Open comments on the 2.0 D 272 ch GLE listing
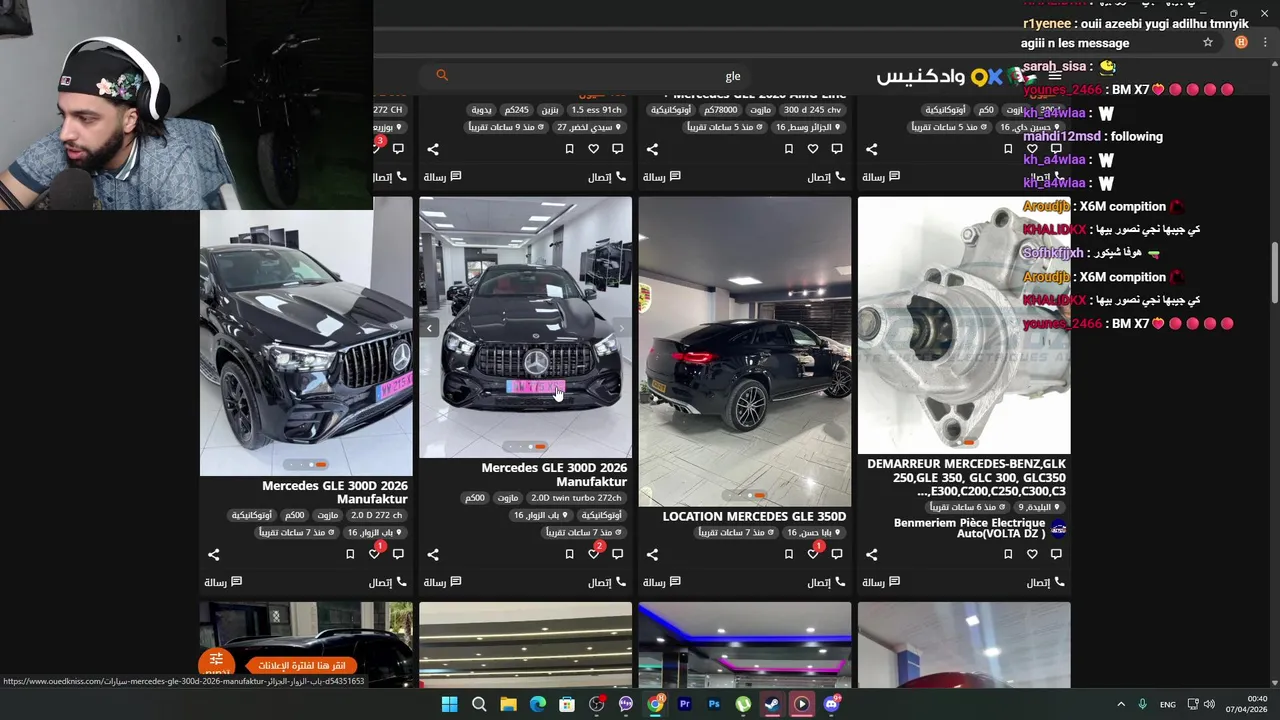The height and width of the screenshot is (720, 1280). click(398, 554)
